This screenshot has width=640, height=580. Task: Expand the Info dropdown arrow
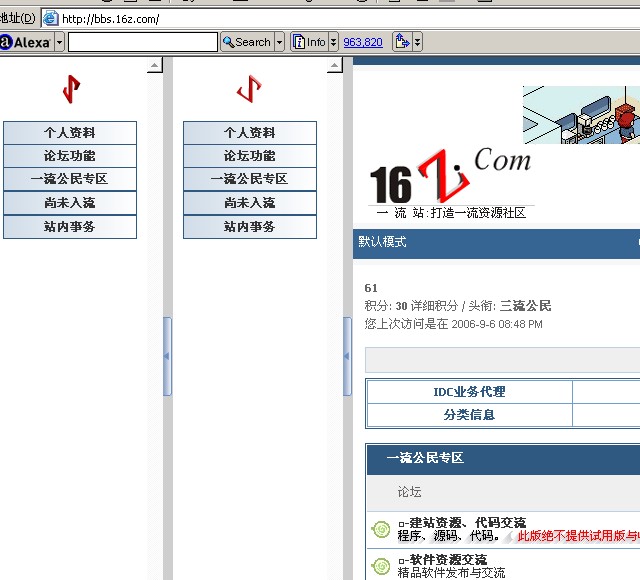(x=333, y=42)
